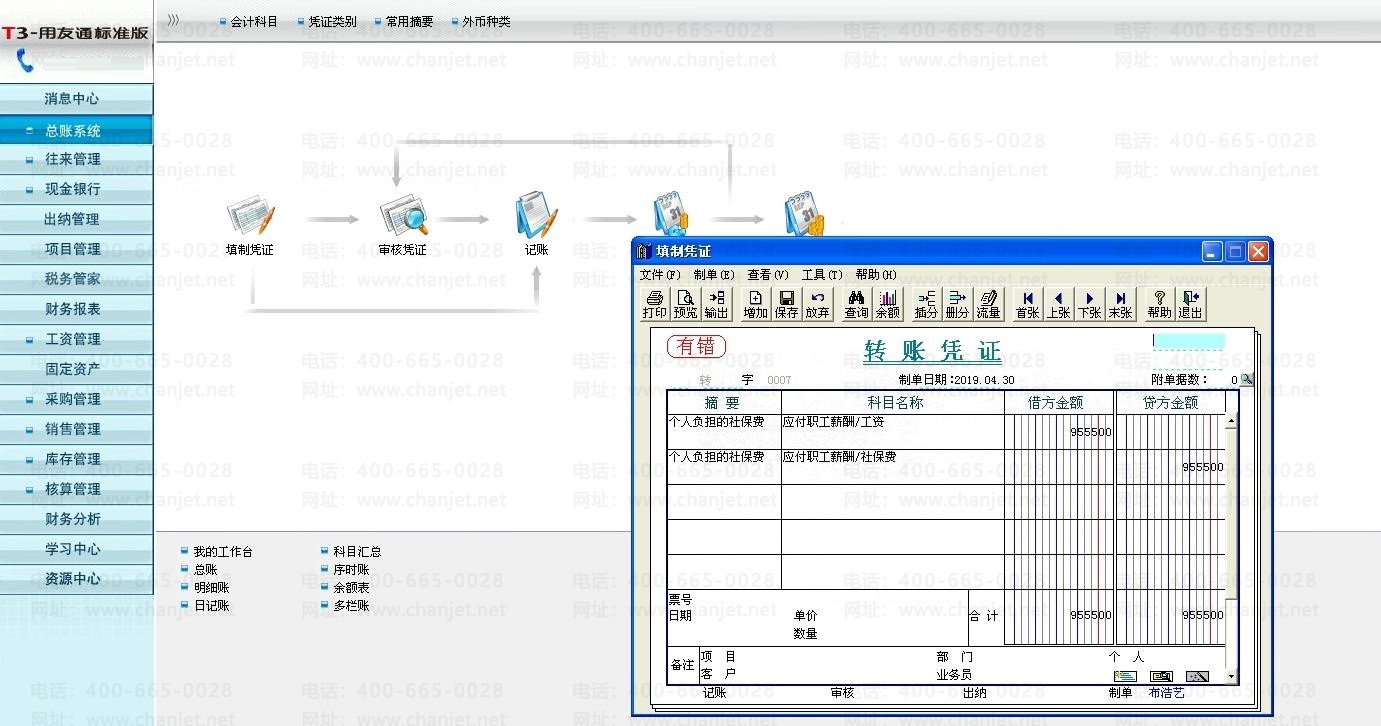Select 固定资产 in the sidebar
1381x726 pixels.
click(77, 369)
